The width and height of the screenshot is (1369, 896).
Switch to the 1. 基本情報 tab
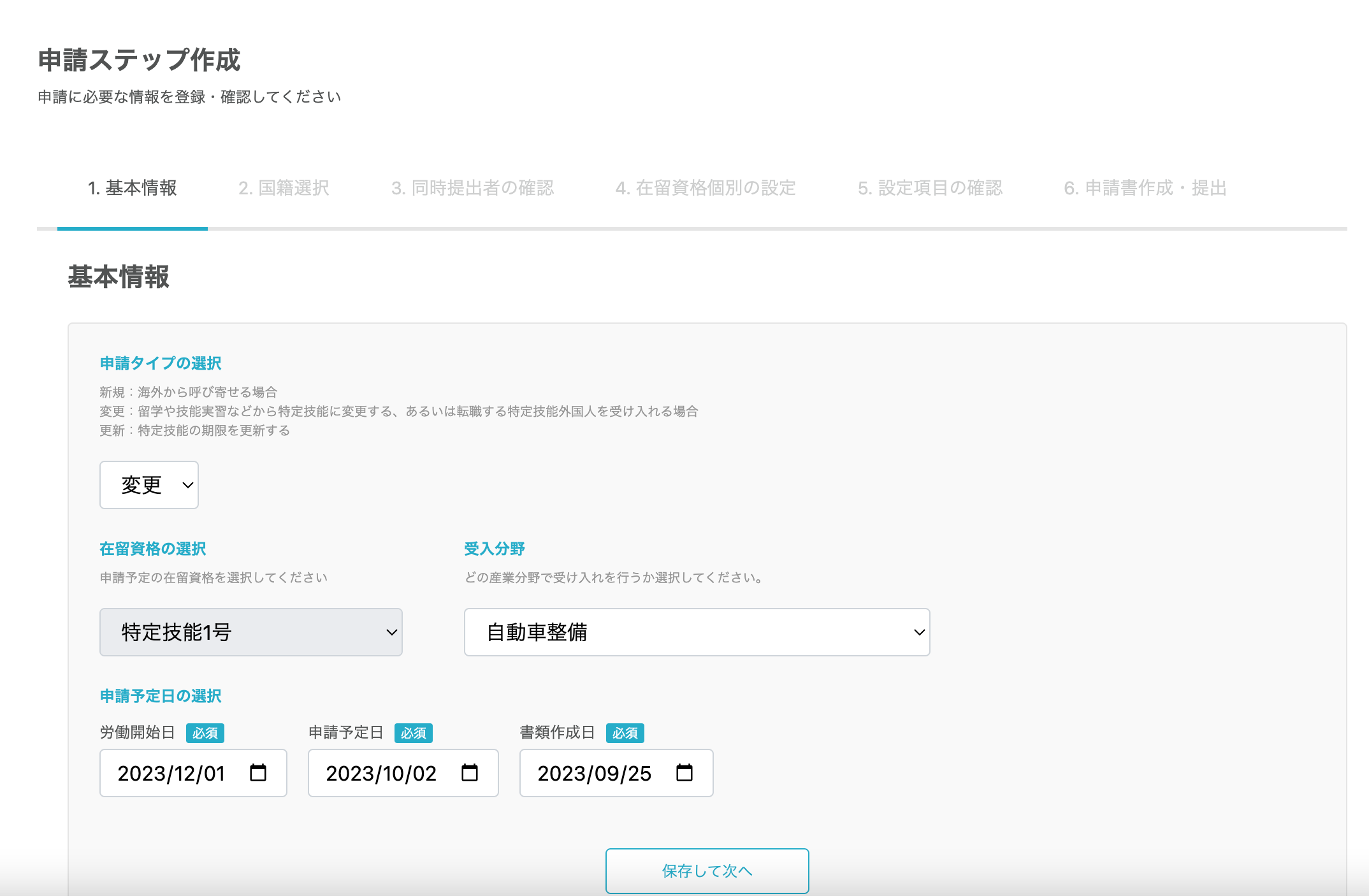pos(132,188)
